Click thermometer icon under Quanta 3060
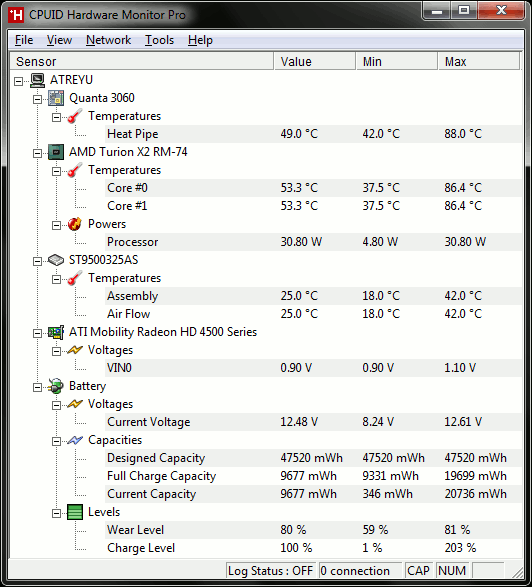 coord(75,116)
